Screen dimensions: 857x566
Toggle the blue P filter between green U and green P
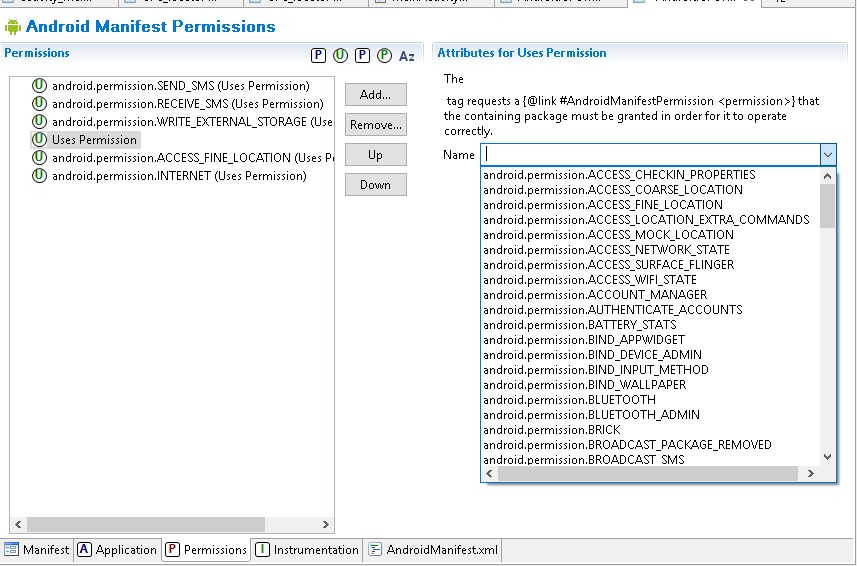click(362, 55)
